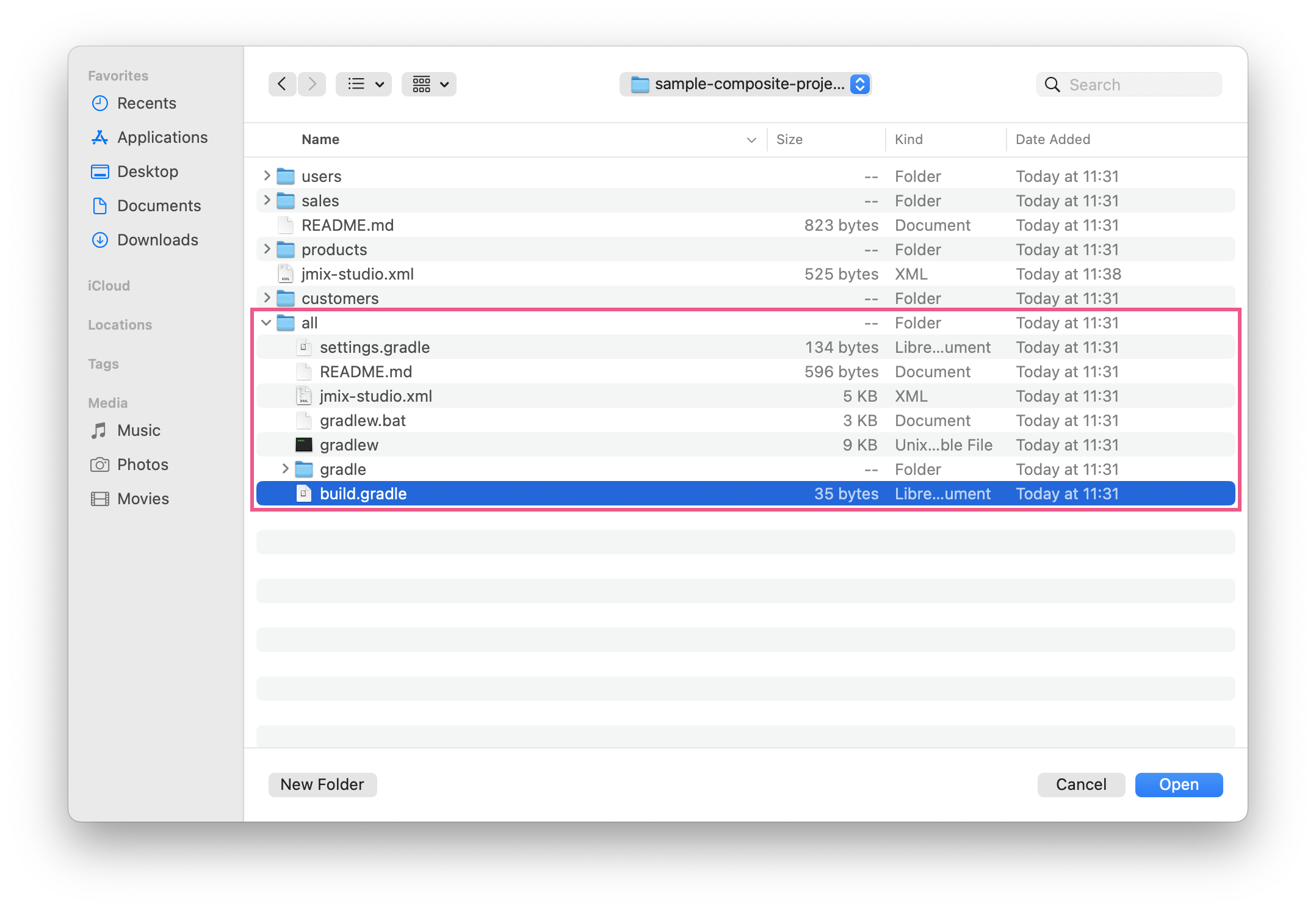Expand the users folder
Screen dimensions: 1316x912
coord(267,176)
